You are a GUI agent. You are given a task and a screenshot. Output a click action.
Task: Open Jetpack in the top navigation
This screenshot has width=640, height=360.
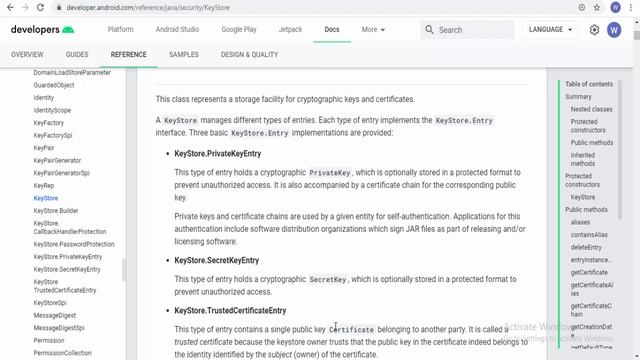pyautogui.click(x=290, y=29)
